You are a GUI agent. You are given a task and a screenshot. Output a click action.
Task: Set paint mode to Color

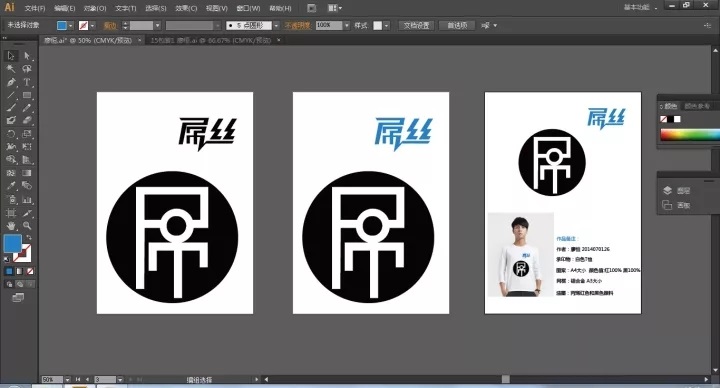coord(9,271)
